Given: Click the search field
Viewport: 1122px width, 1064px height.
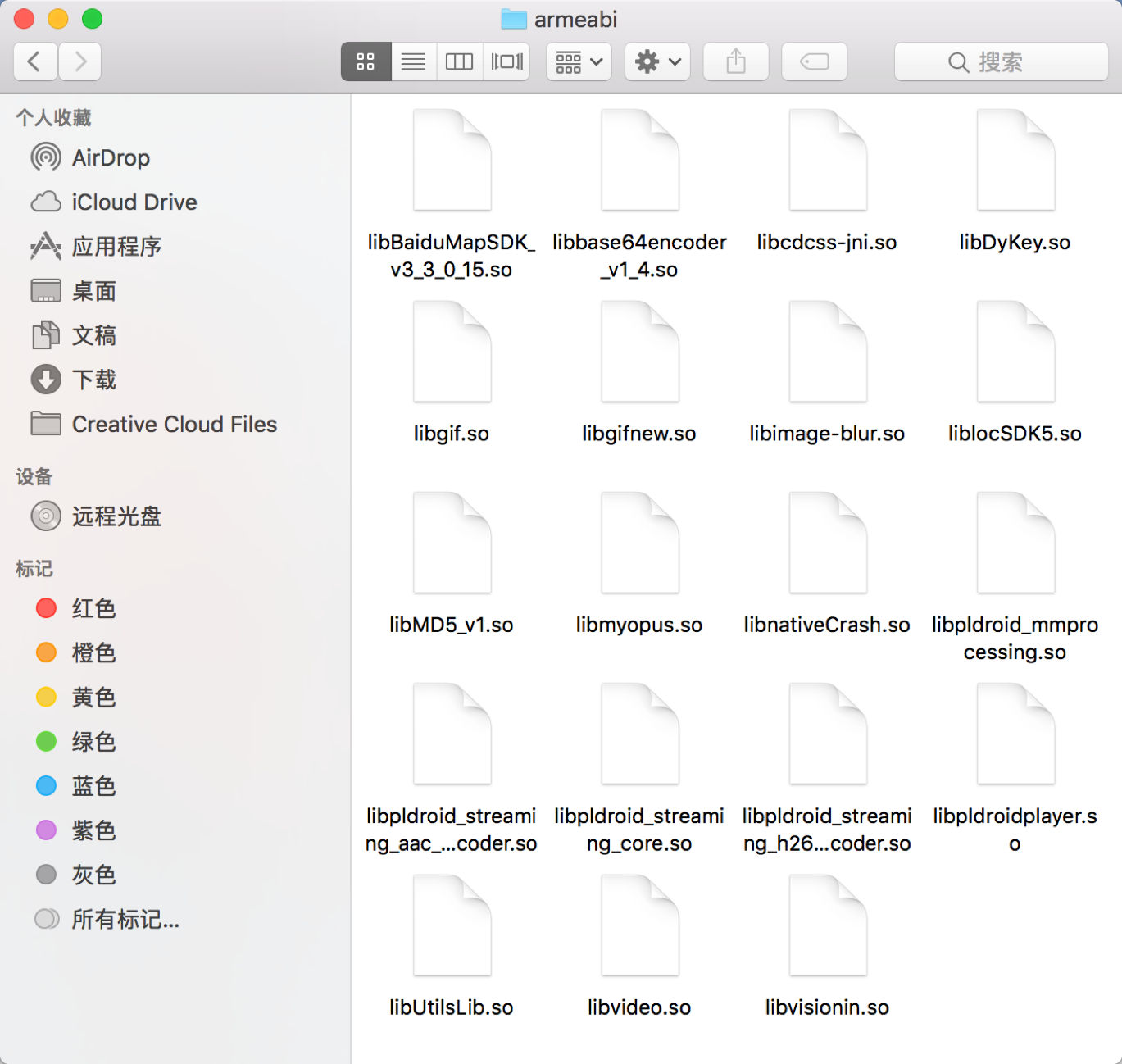Looking at the screenshot, I should tap(1001, 61).
